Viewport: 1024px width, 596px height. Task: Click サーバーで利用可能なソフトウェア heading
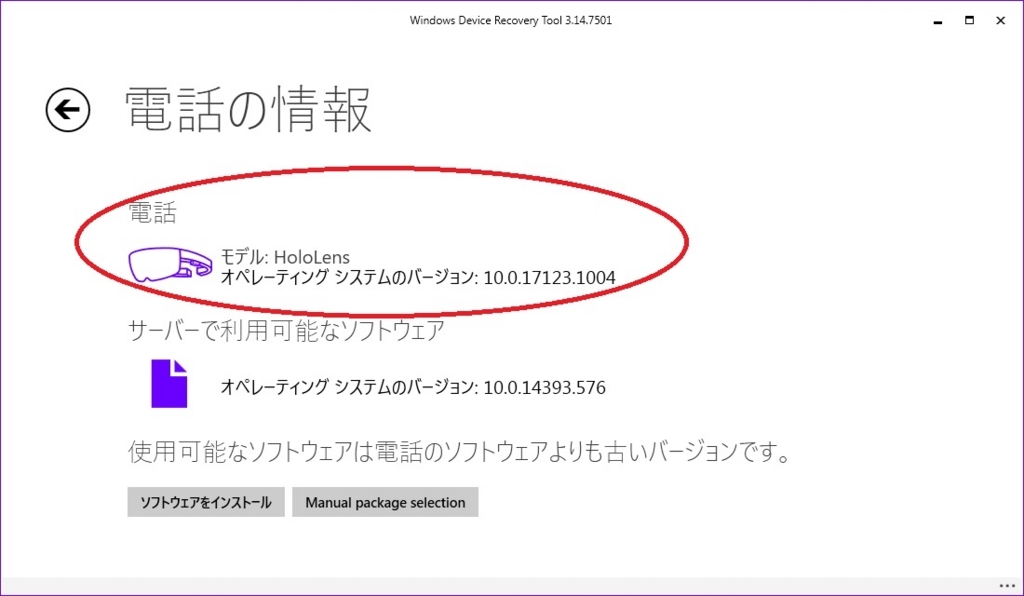pyautogui.click(x=286, y=330)
